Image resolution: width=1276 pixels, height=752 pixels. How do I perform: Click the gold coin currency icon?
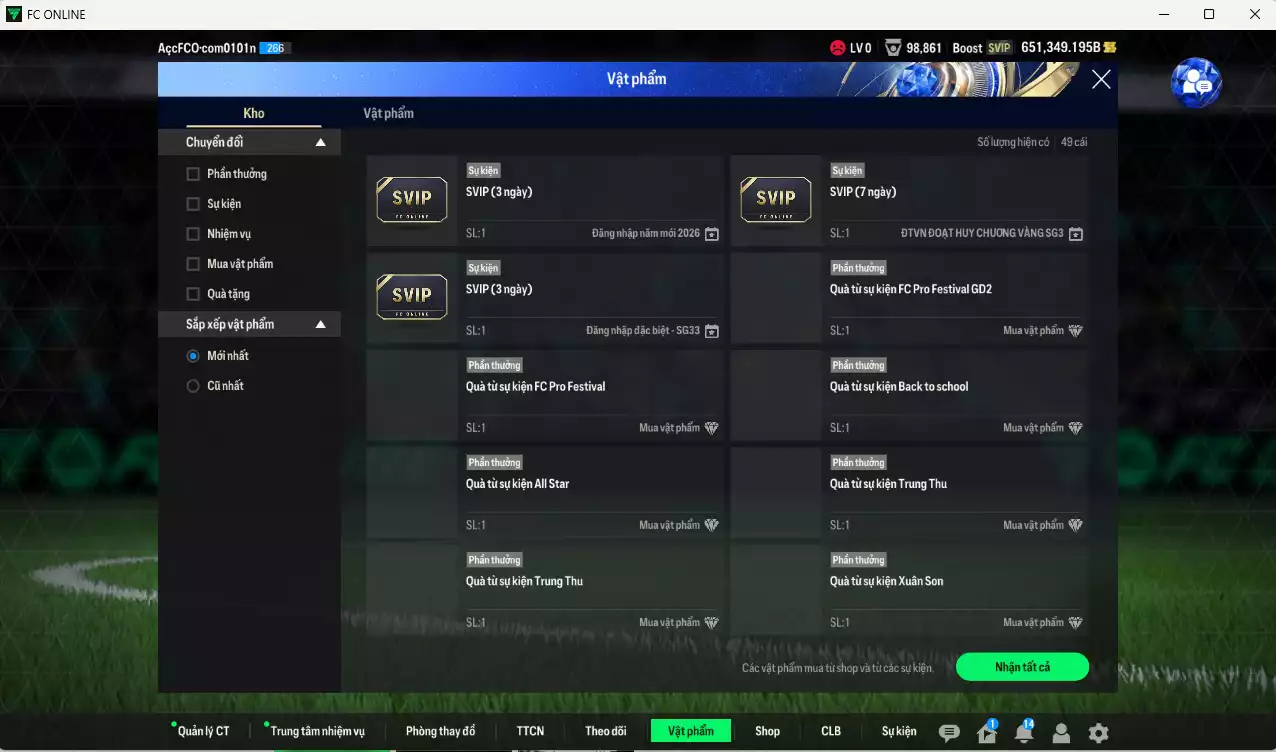pos(1109,48)
